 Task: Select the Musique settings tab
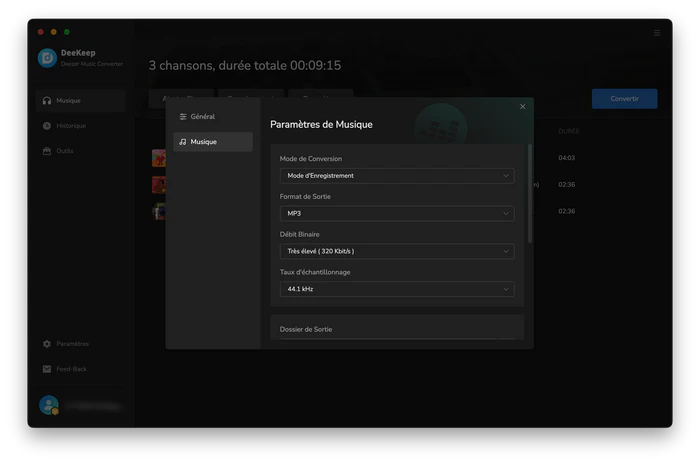[x=213, y=142]
